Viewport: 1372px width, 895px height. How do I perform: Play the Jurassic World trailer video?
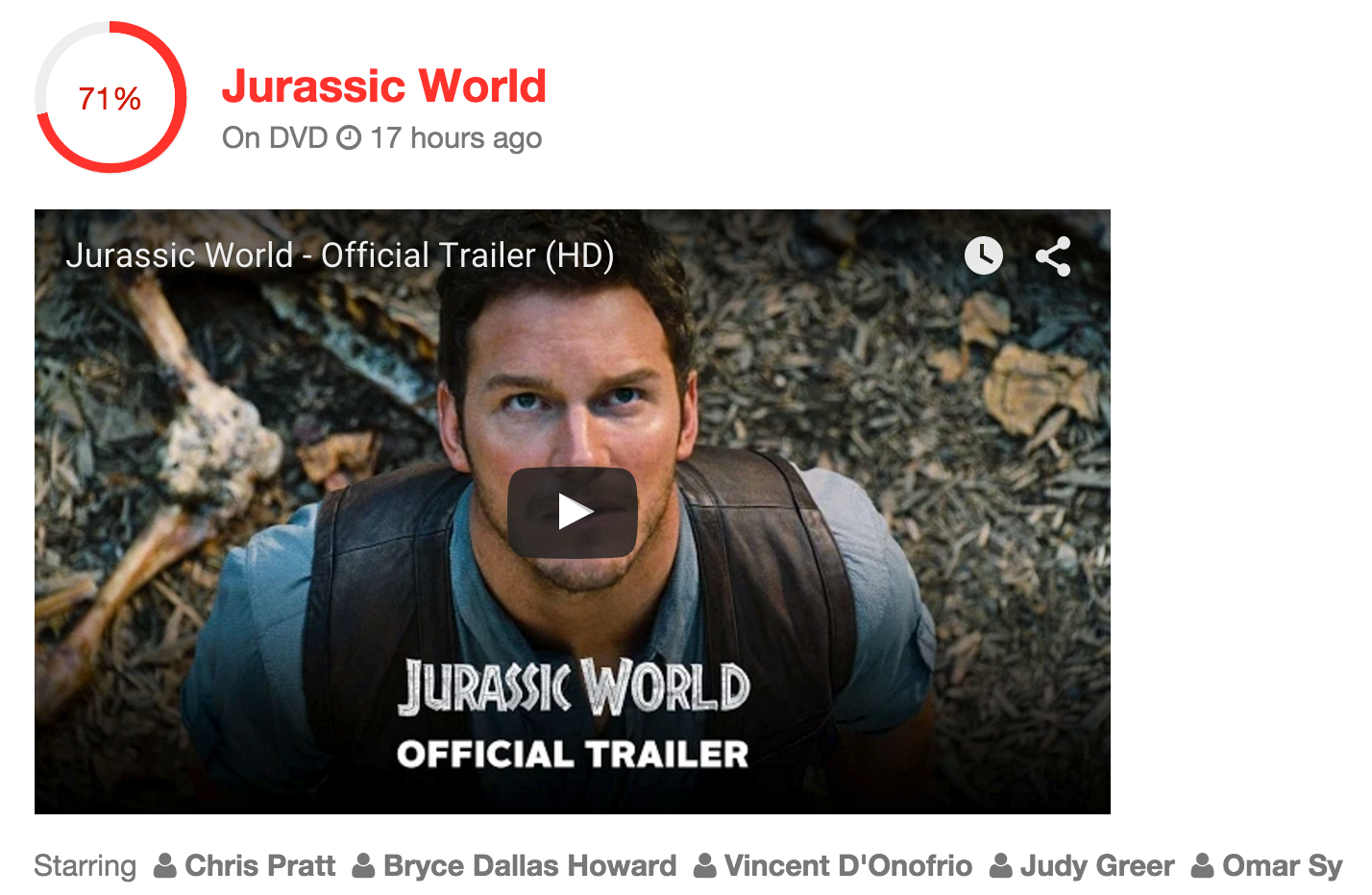573,512
